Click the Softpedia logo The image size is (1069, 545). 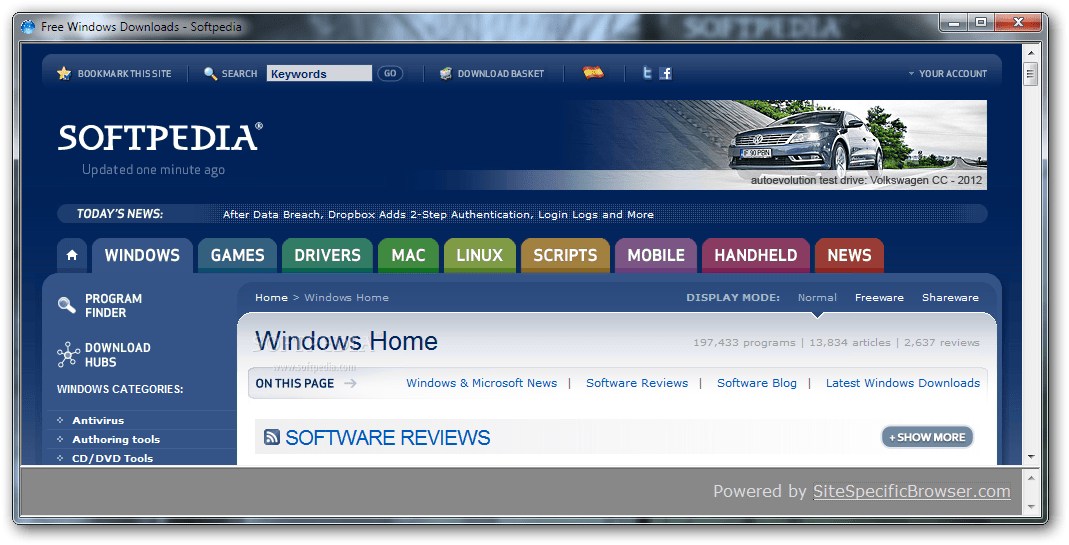click(160, 136)
